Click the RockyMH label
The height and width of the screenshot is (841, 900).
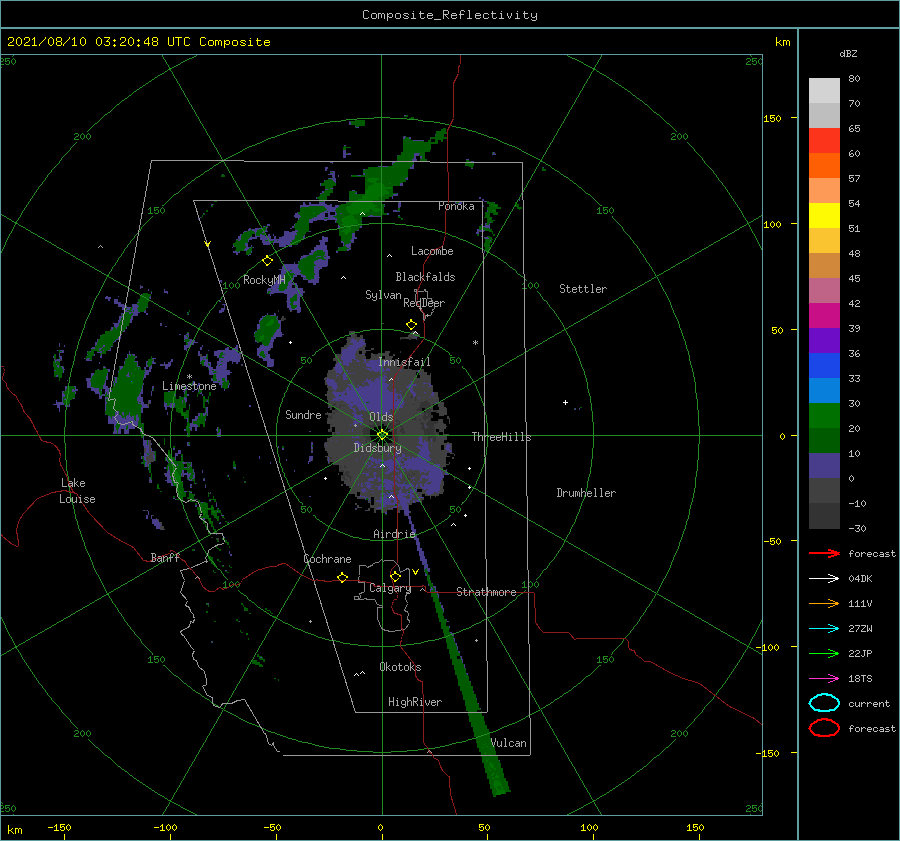(264, 280)
